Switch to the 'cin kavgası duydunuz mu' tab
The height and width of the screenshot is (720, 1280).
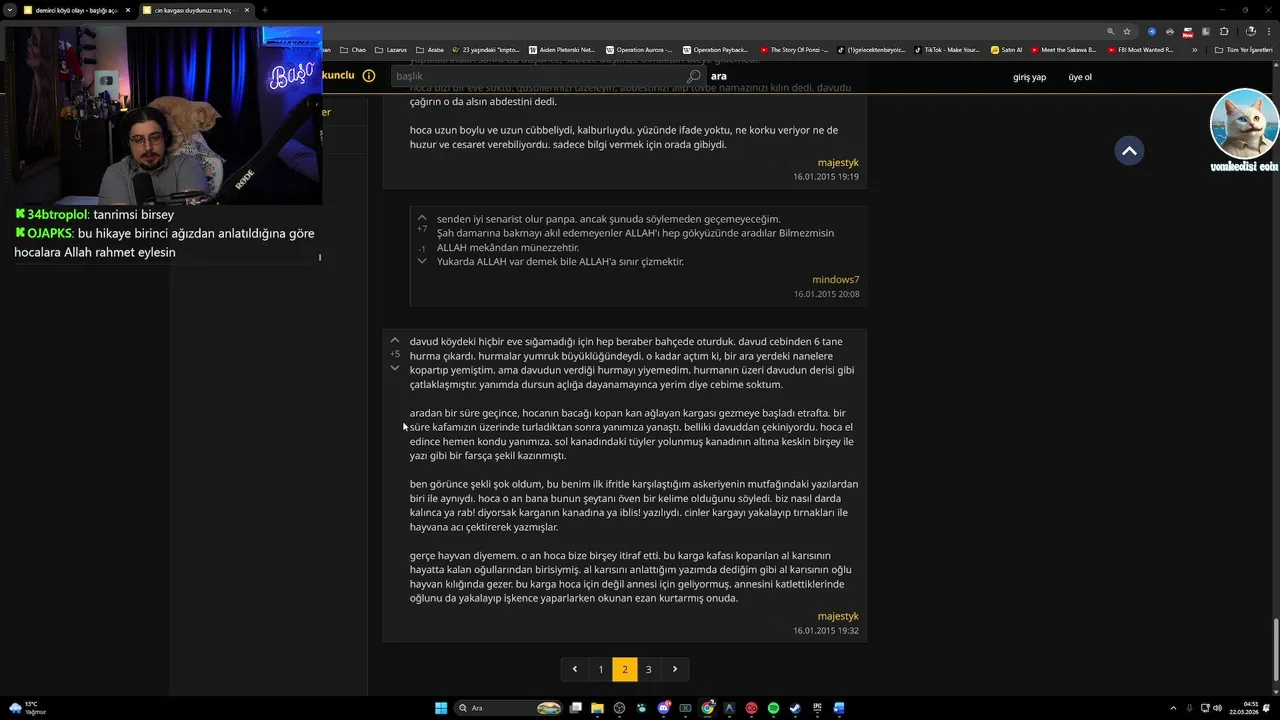pyautogui.click(x=196, y=10)
